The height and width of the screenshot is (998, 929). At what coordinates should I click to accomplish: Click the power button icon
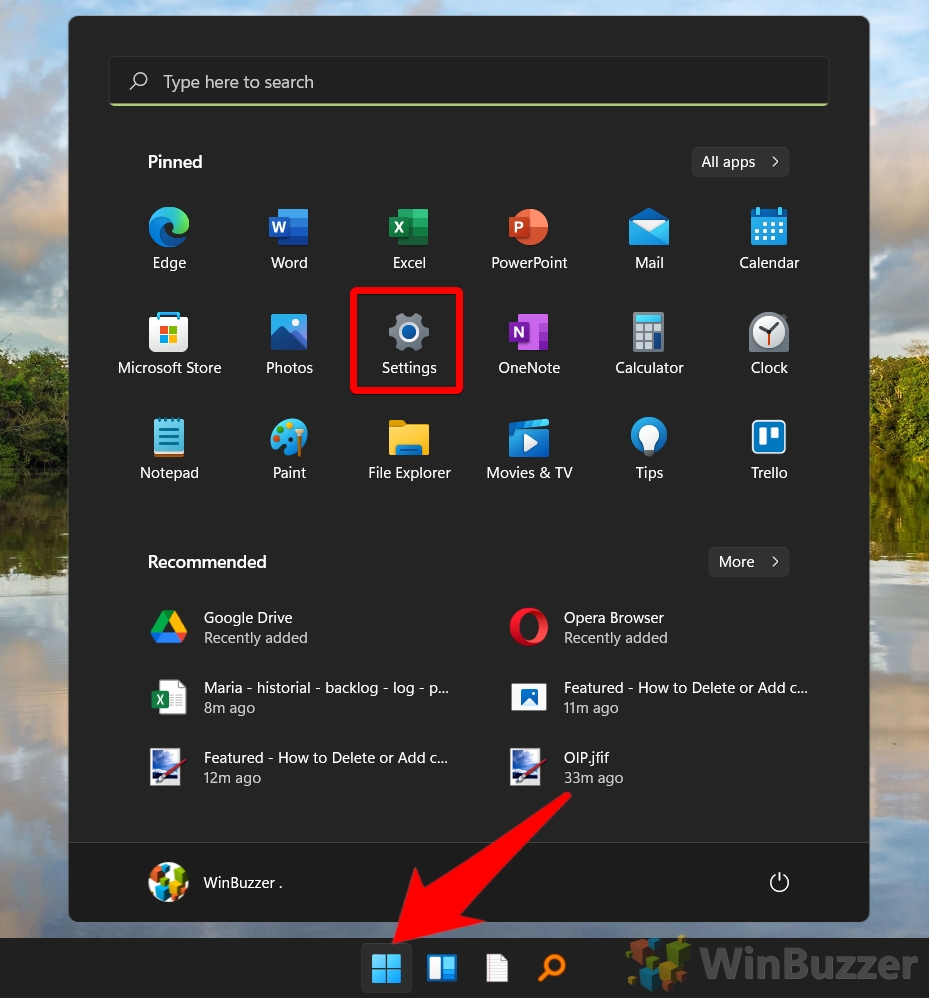pyautogui.click(x=779, y=882)
